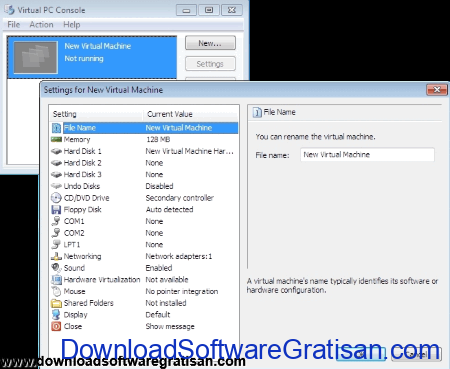Select the Sound setting label
450x369 pixels.
tap(74, 268)
